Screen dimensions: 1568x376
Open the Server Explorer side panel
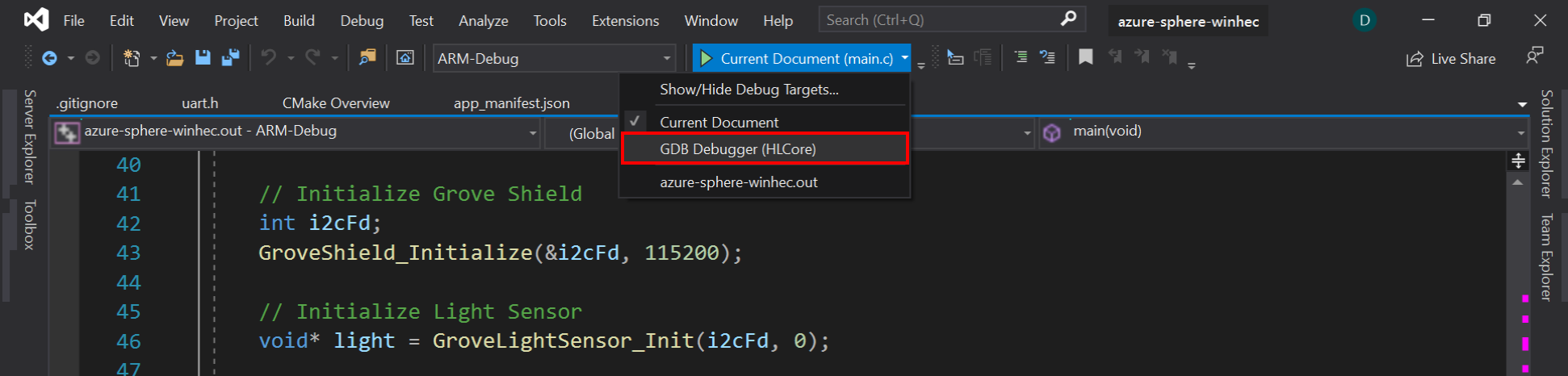[29, 137]
